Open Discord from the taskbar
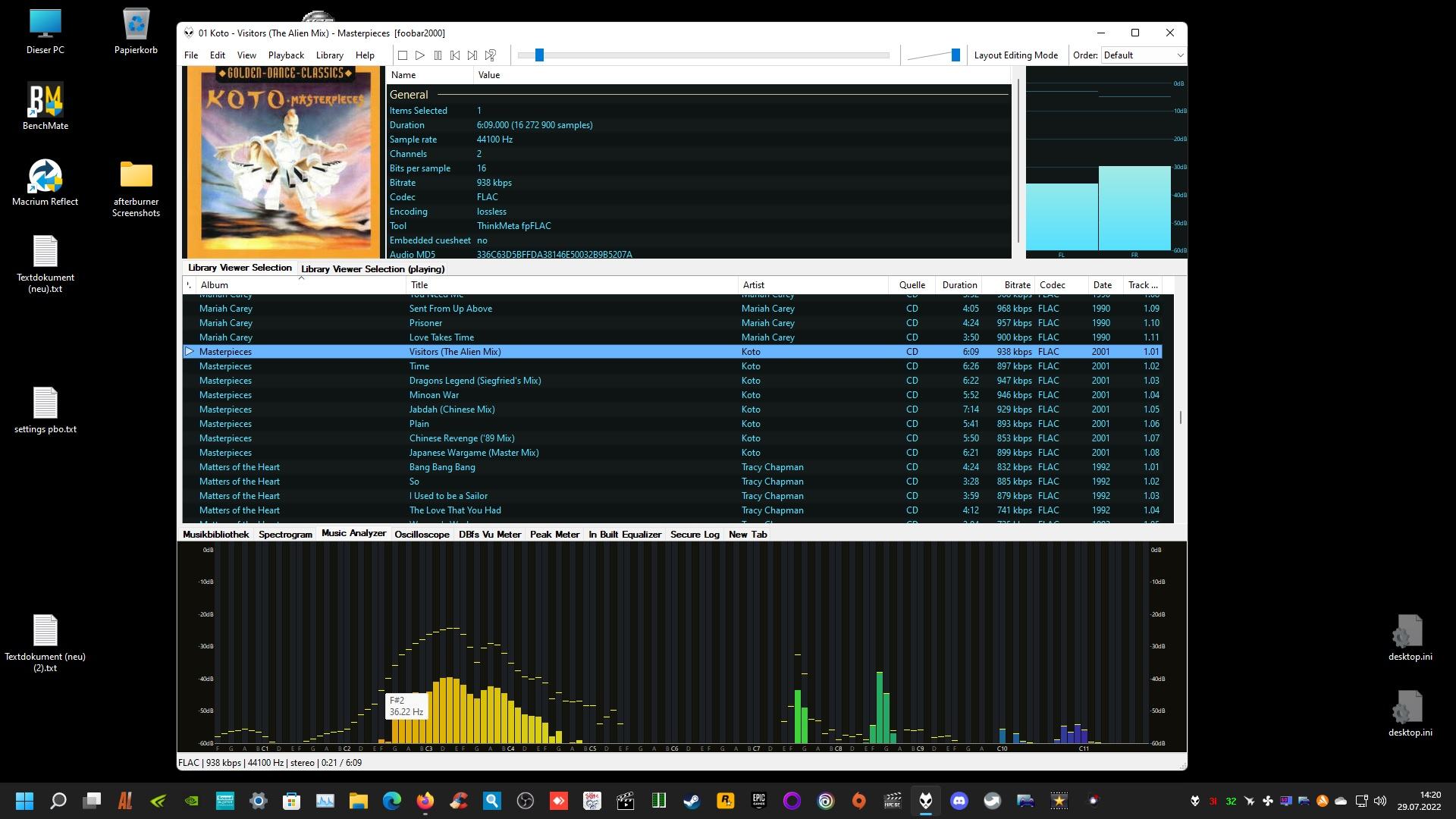 click(x=959, y=801)
